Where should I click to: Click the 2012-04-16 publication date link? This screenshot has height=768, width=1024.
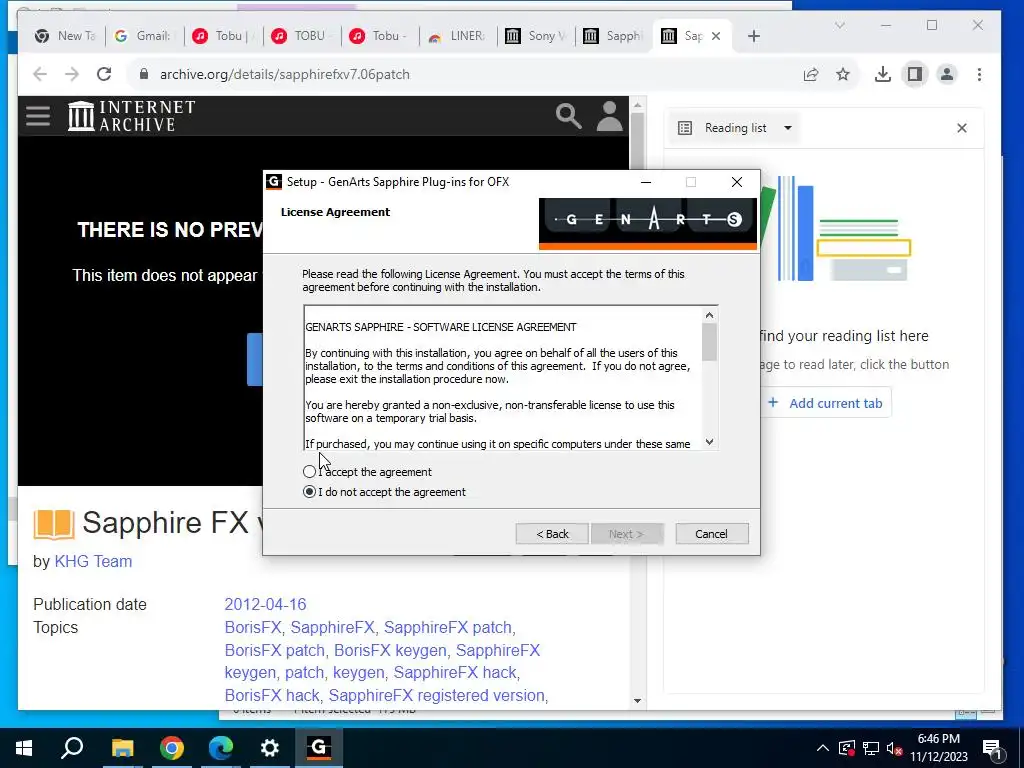tap(265, 604)
